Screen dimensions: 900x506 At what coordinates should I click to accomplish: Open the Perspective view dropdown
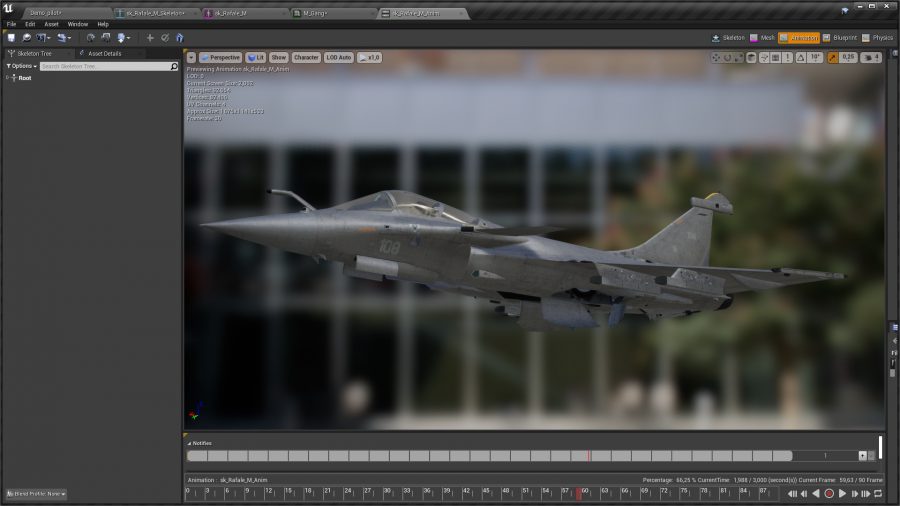pyautogui.click(x=220, y=57)
